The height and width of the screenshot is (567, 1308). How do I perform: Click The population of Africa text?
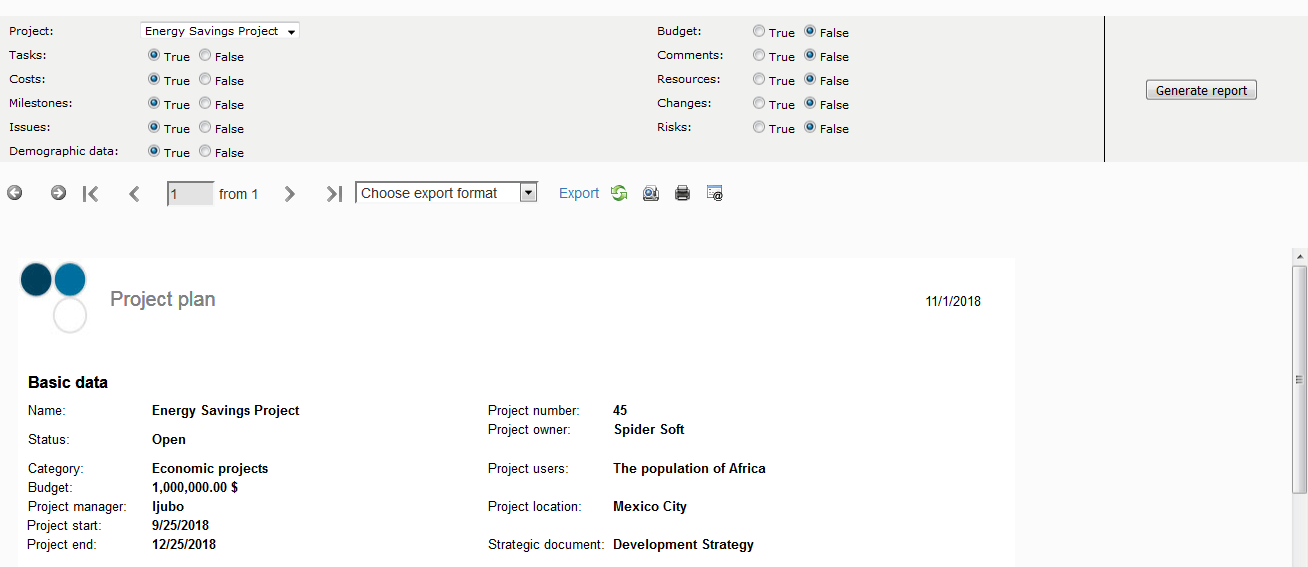coord(689,468)
